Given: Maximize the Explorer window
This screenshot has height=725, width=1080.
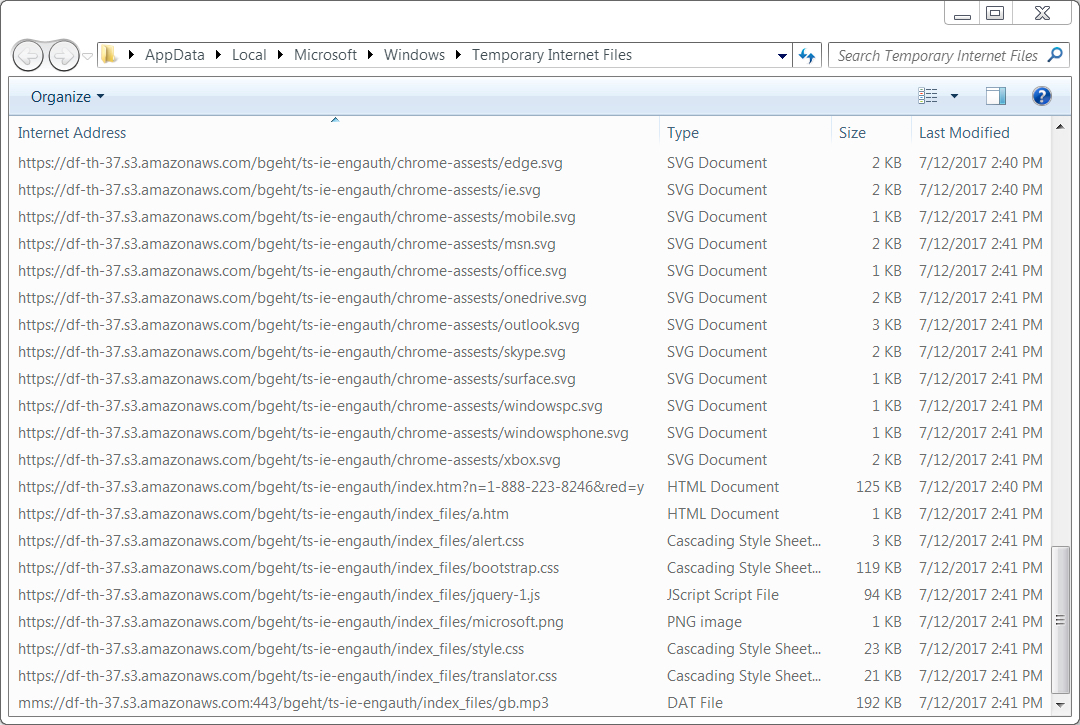Looking at the screenshot, I should tap(995, 13).
